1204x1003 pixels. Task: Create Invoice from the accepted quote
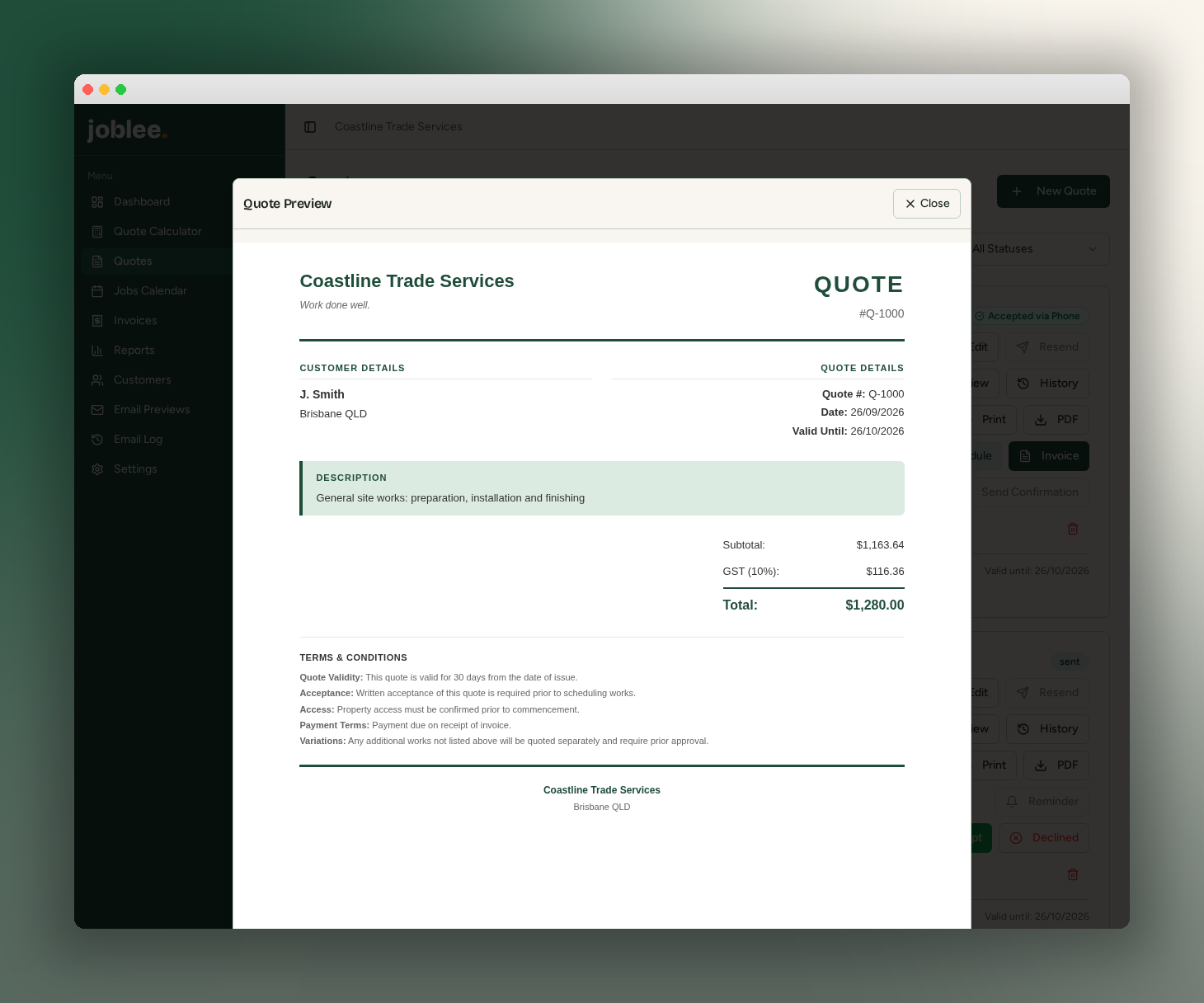tap(1049, 456)
